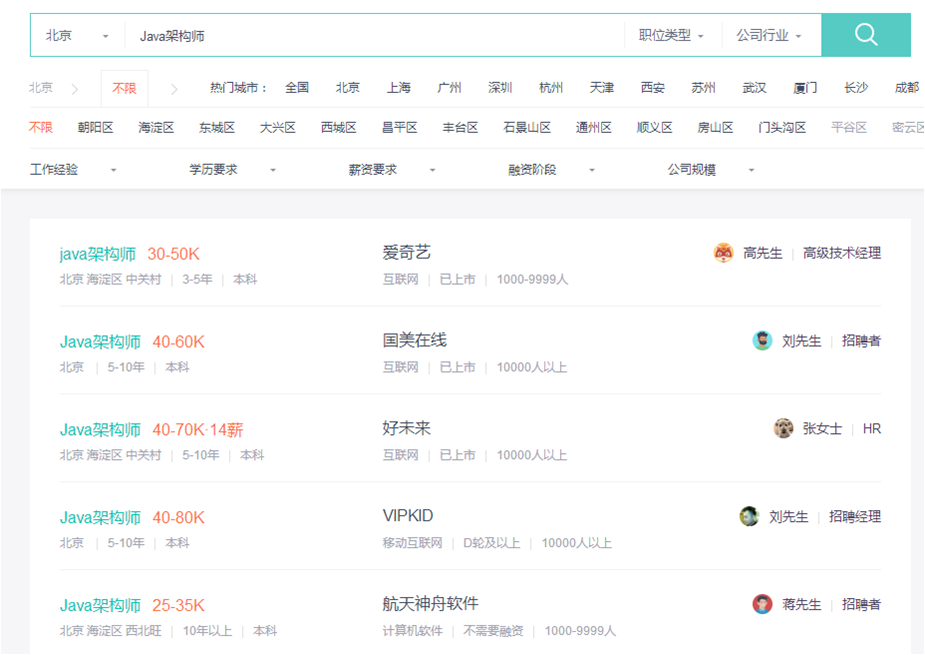This screenshot has height=655, width=925.
Task: Open the 公司行业 dropdown
Action: click(769, 35)
